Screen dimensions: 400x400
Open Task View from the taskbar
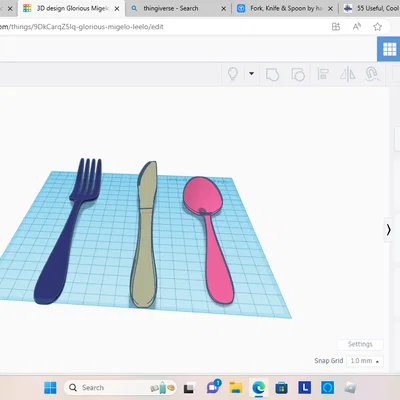189,388
